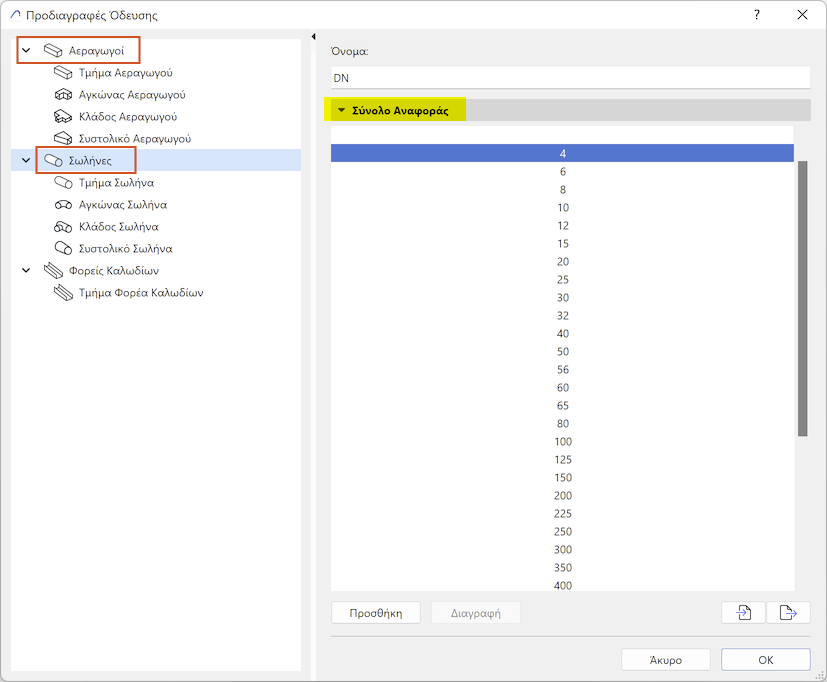Select value 100 in the list

click(x=562, y=441)
